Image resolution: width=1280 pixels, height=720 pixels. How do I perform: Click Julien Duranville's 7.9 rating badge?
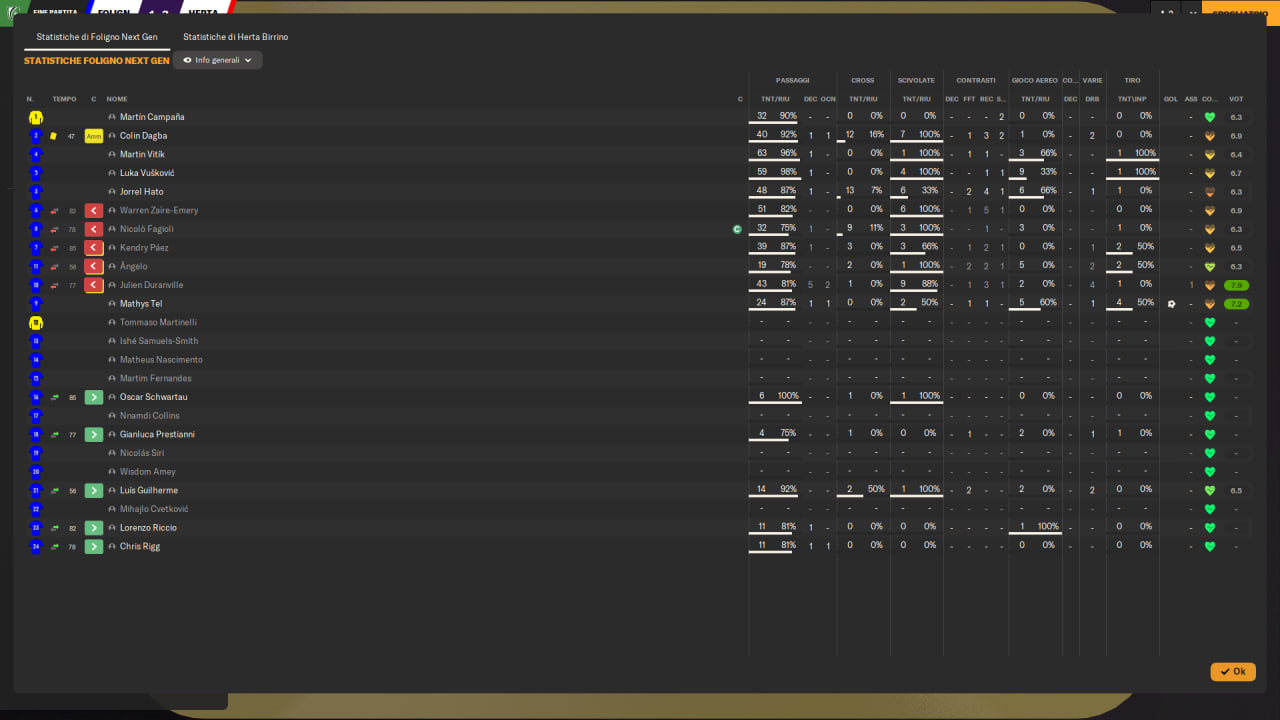[1237, 285]
